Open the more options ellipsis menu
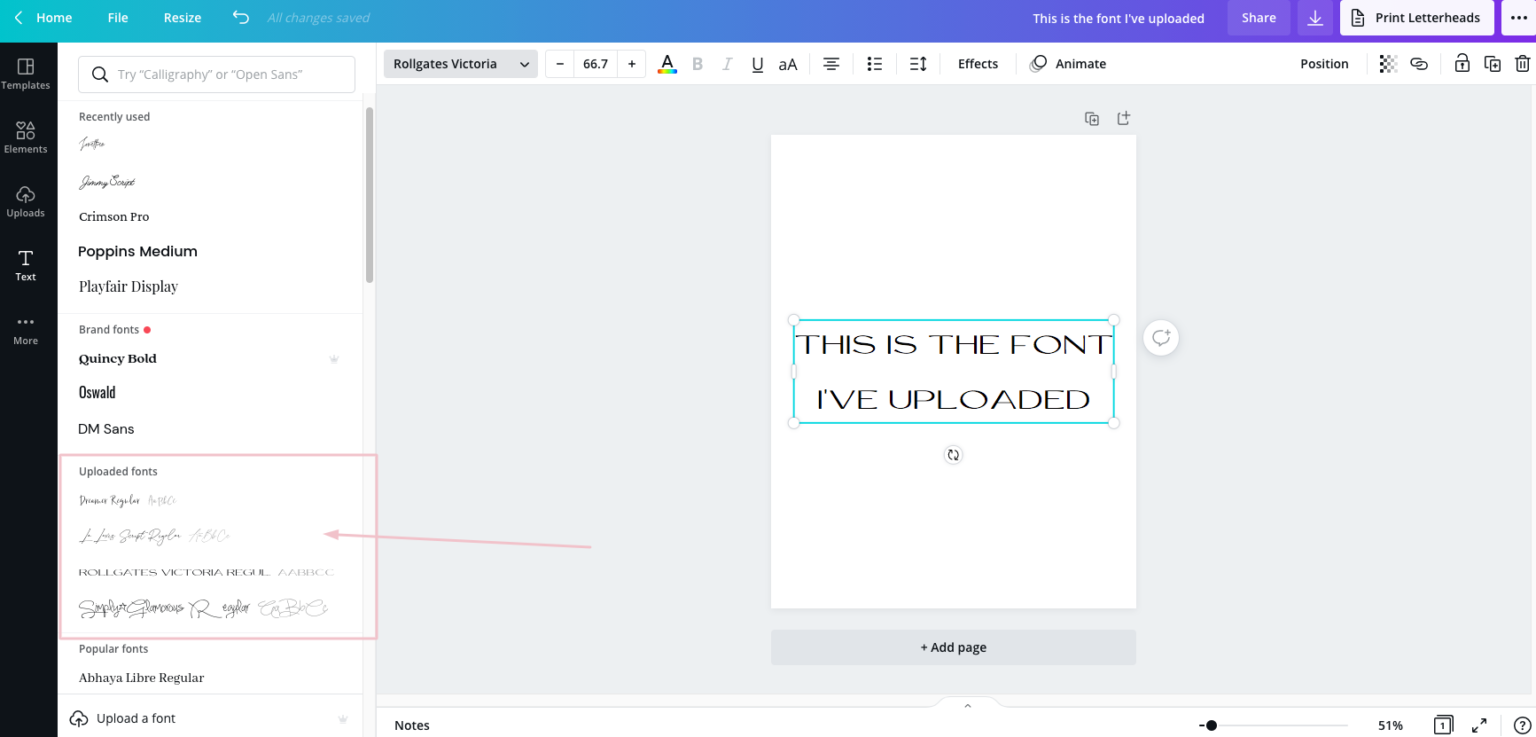The height and width of the screenshot is (737, 1536). (1519, 17)
